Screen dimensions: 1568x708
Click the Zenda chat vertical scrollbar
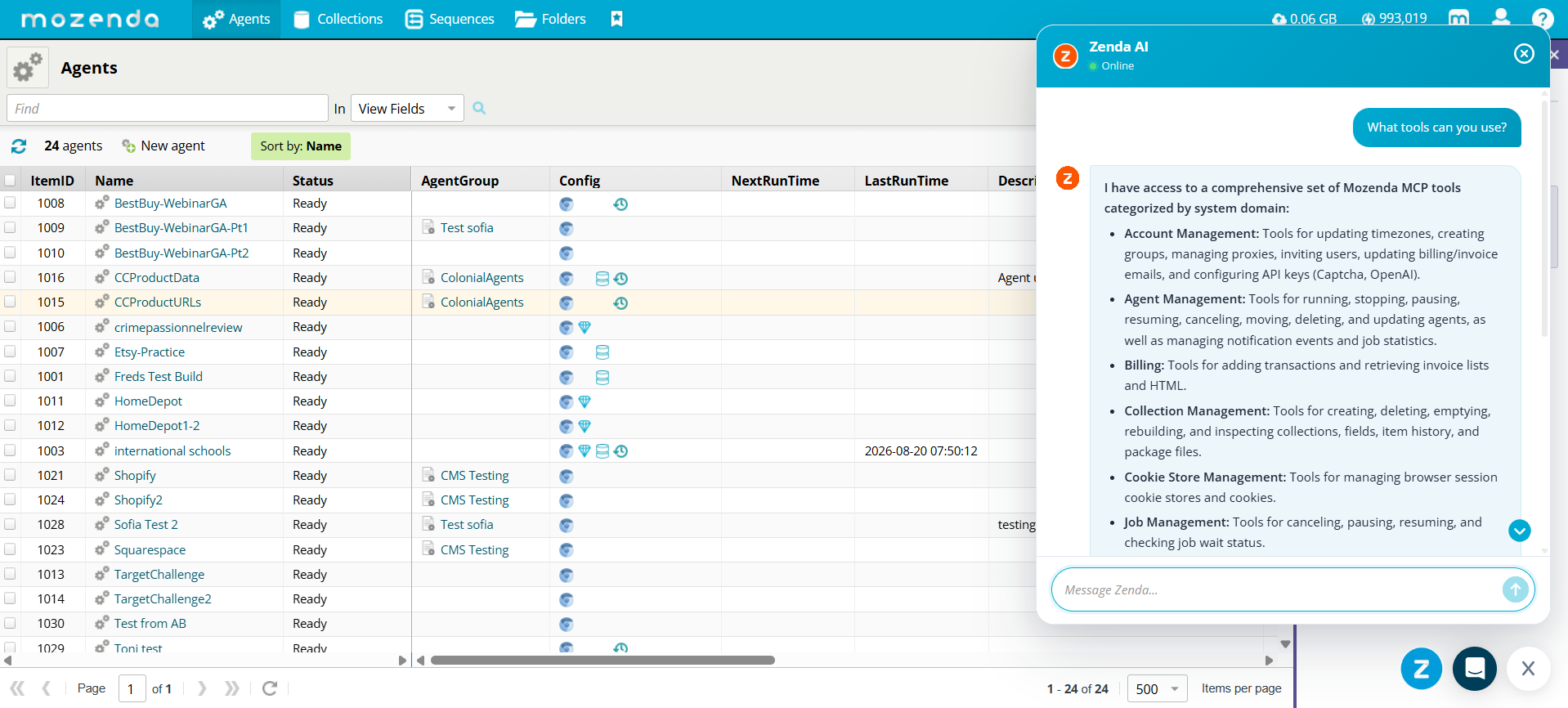(x=1544, y=218)
